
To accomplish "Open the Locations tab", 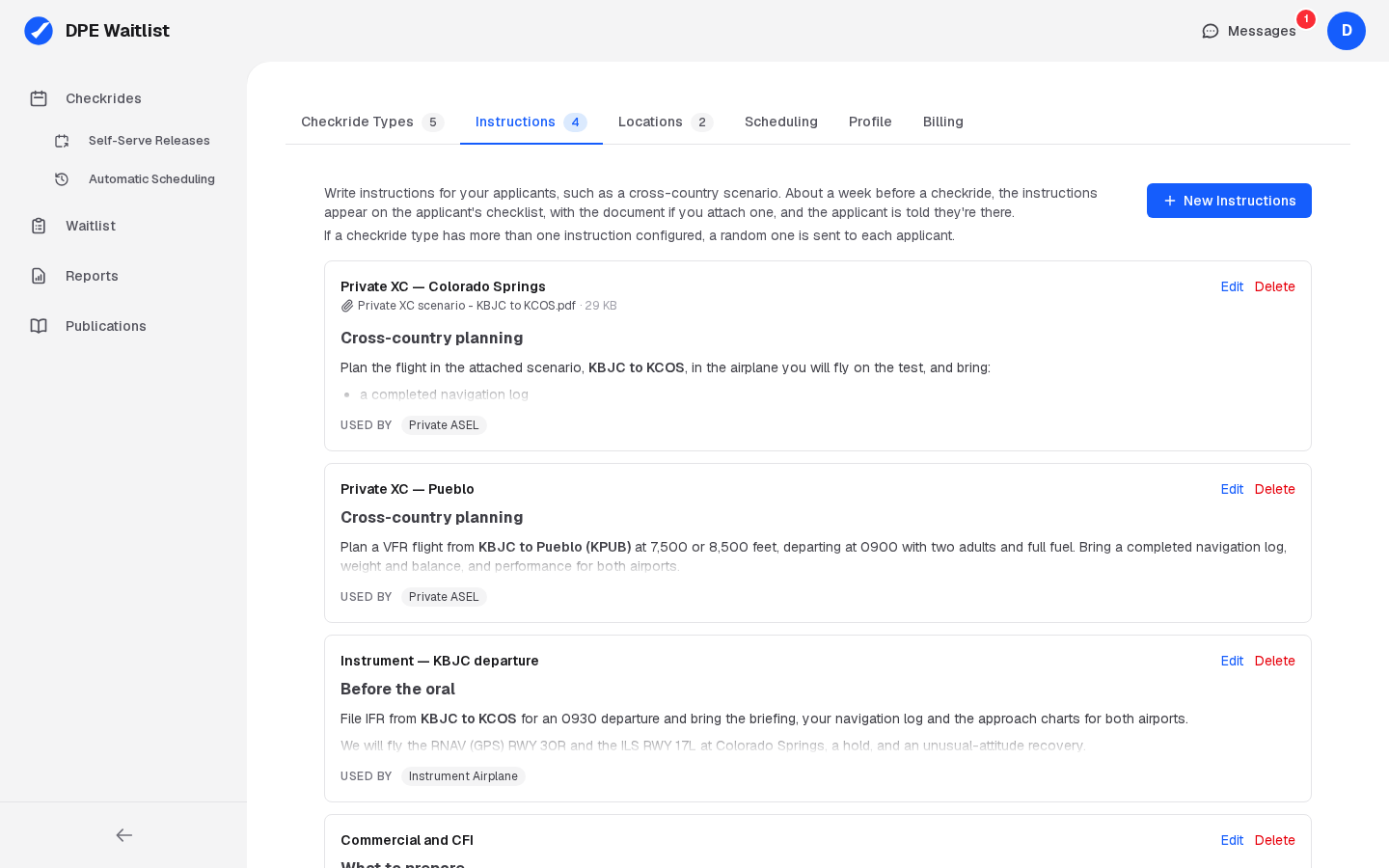I will tap(666, 122).
